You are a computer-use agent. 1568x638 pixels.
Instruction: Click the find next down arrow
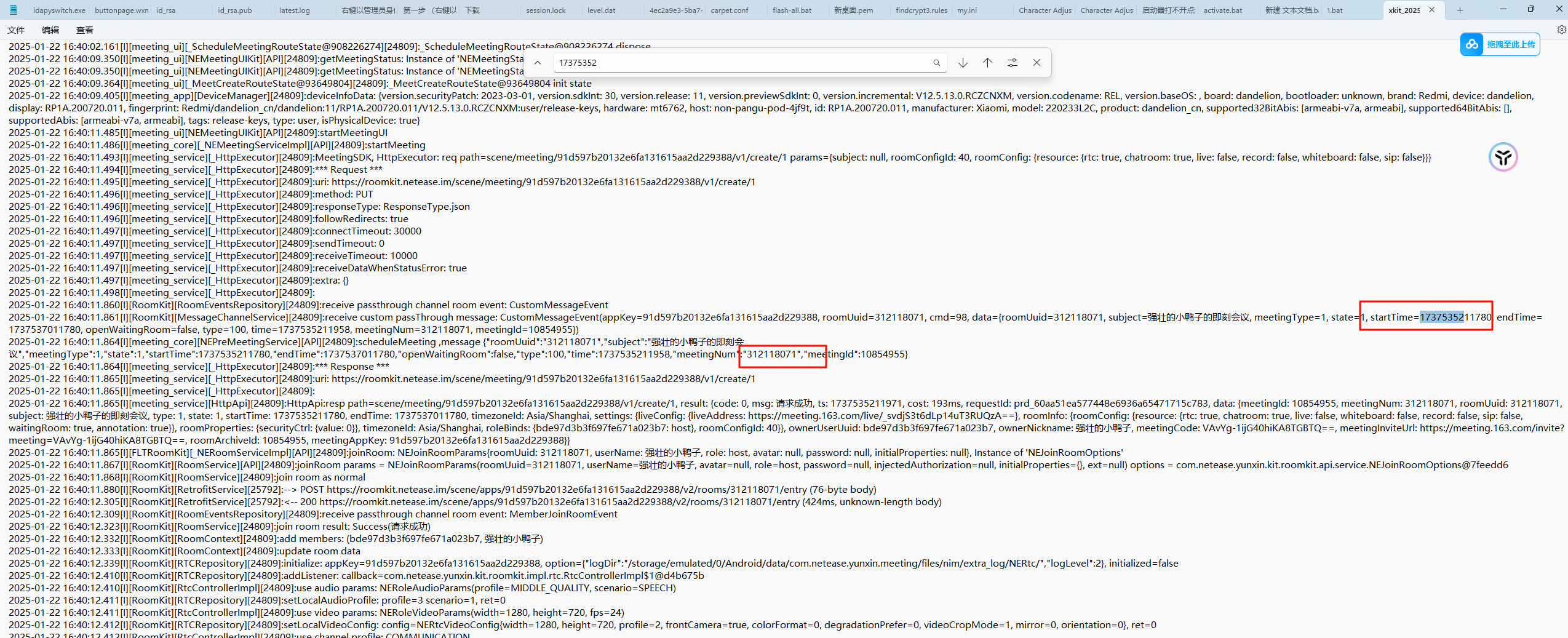[x=963, y=63]
